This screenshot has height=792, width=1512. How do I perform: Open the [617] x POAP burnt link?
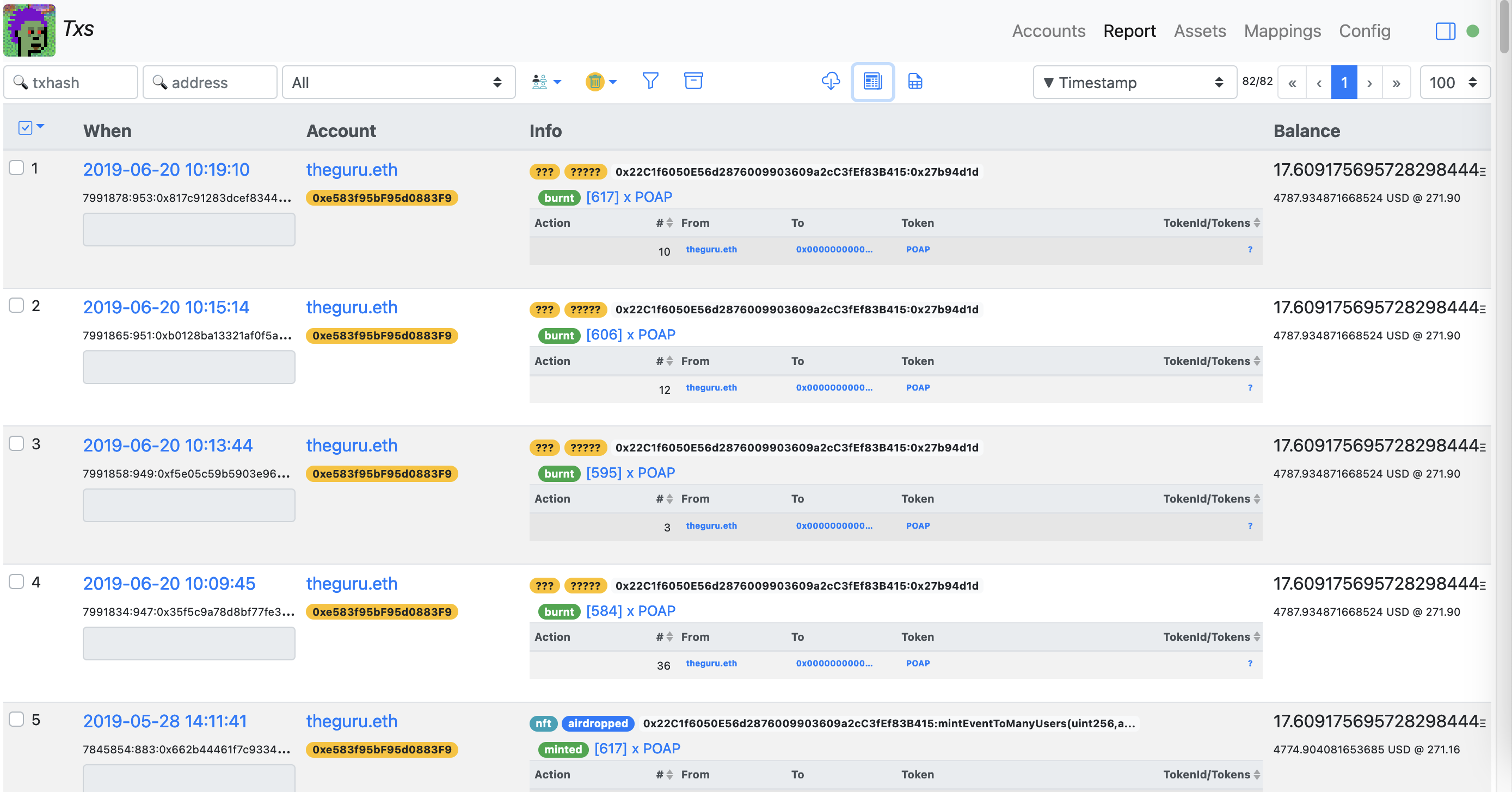click(x=629, y=197)
